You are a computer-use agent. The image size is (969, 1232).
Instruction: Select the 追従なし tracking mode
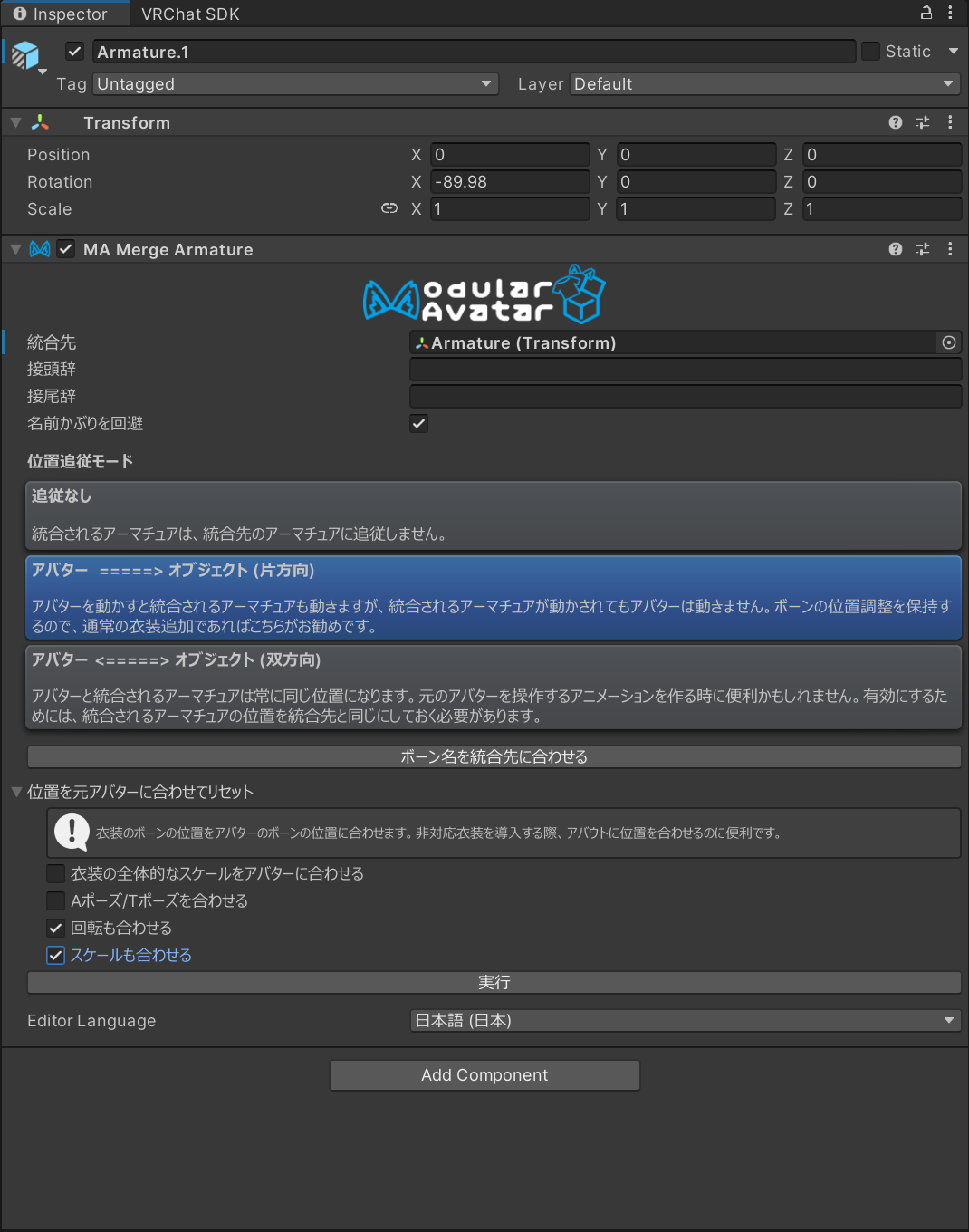click(x=494, y=515)
